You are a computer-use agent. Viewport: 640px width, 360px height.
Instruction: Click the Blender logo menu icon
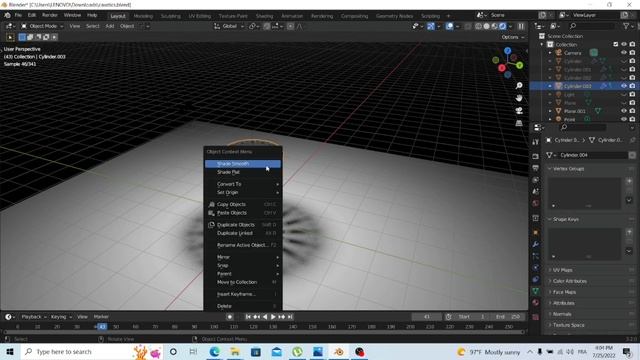pos(7,16)
